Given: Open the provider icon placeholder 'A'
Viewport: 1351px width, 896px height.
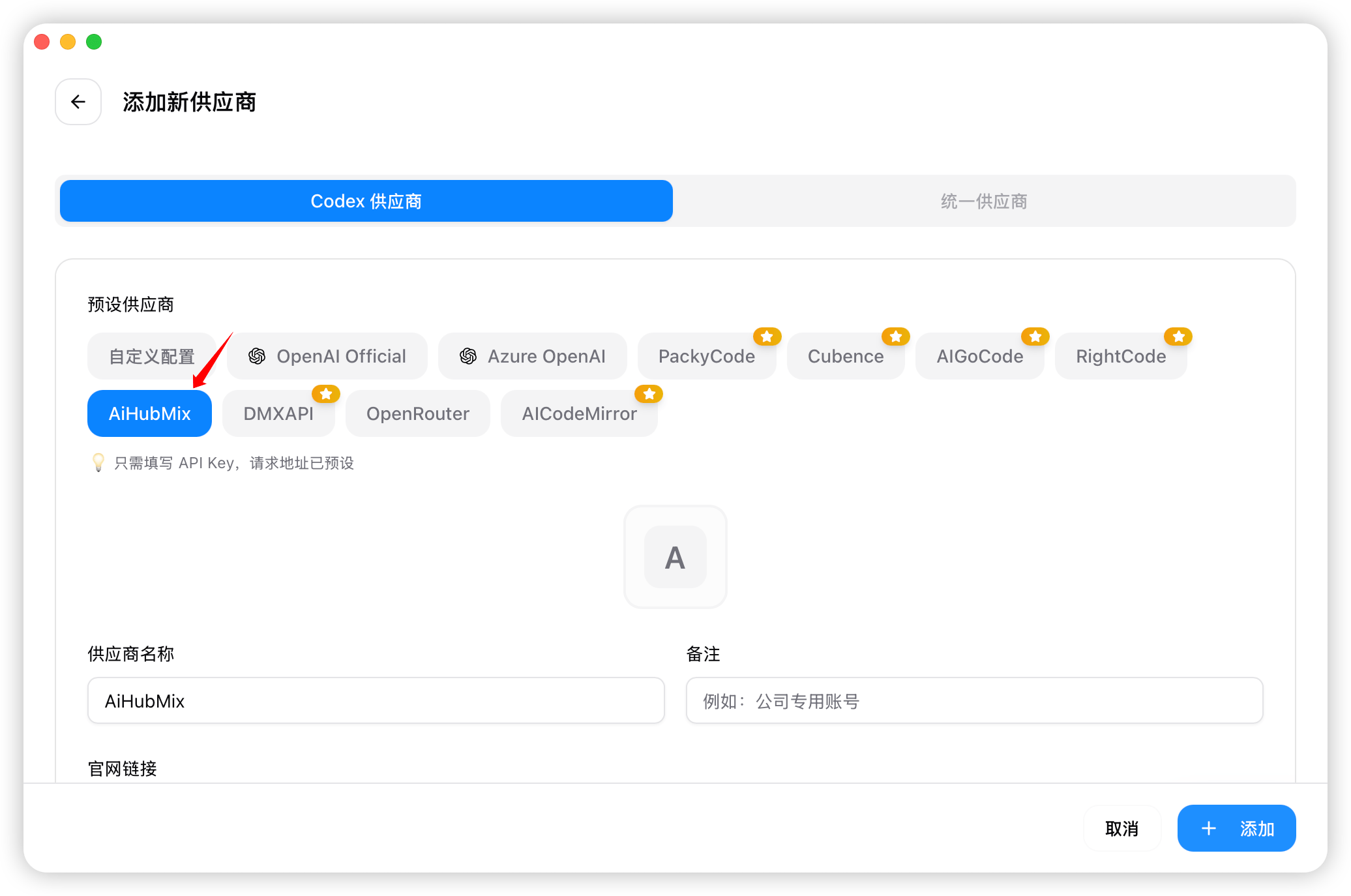Looking at the screenshot, I should pyautogui.click(x=675, y=557).
